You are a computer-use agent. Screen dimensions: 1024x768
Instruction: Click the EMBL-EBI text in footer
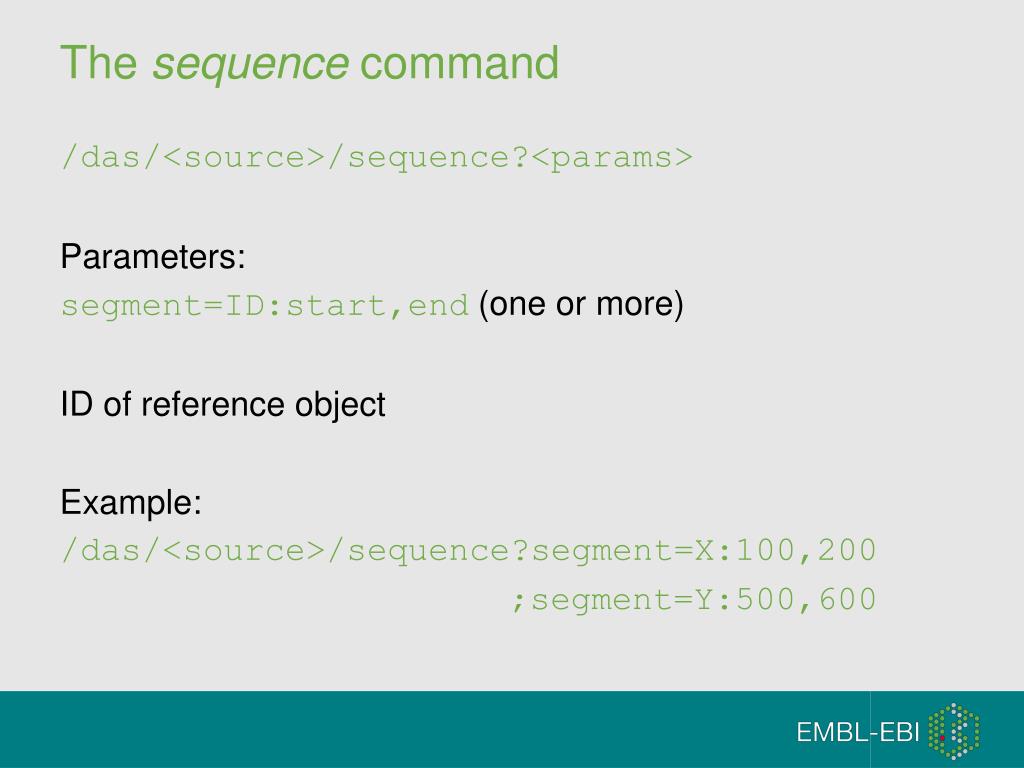point(857,732)
